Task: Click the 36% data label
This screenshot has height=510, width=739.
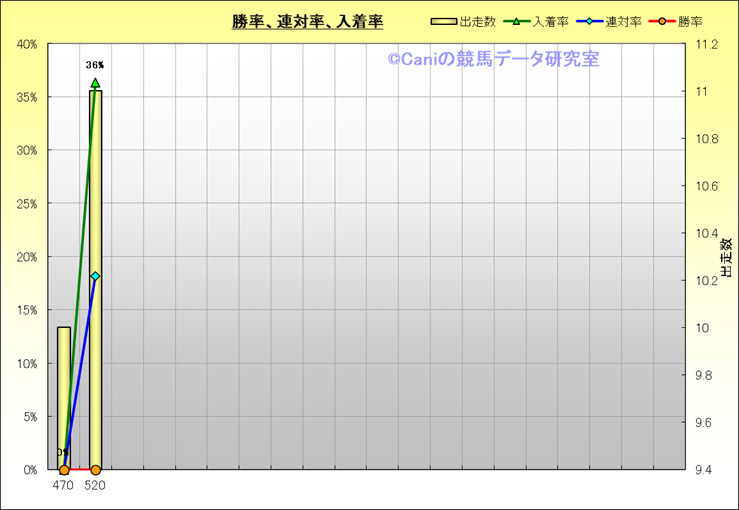Action: [95, 65]
